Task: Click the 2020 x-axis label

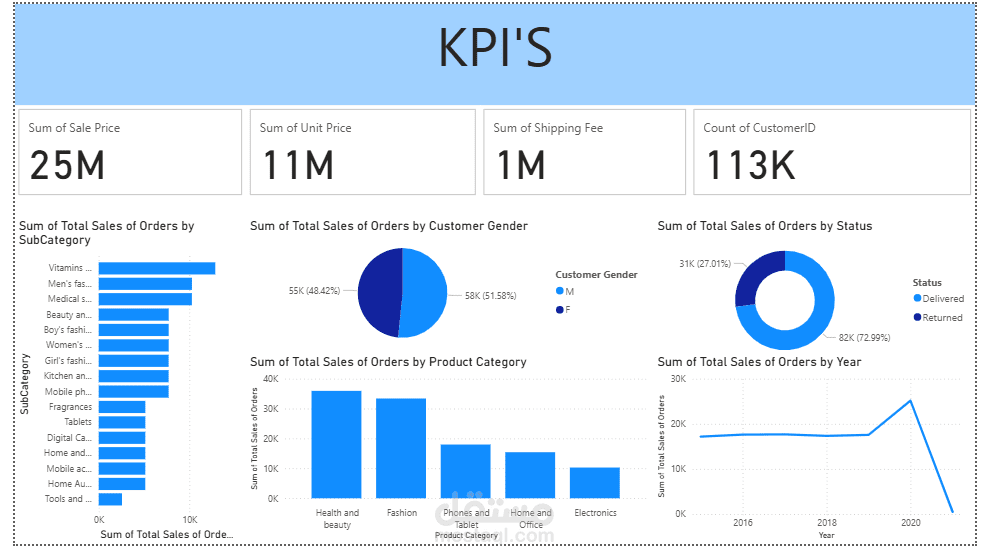Action: tap(910, 523)
